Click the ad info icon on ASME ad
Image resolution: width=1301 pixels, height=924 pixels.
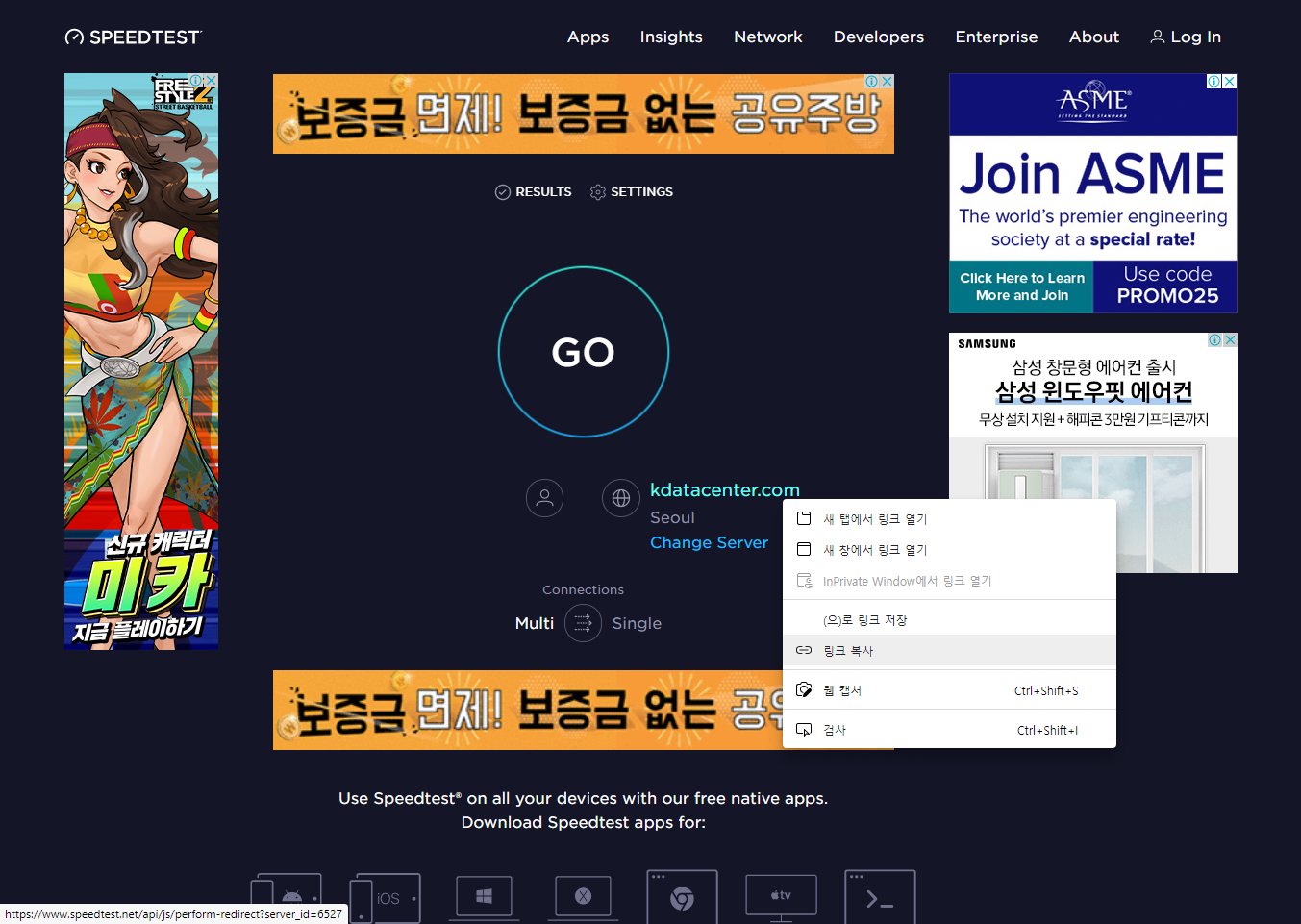1214,82
